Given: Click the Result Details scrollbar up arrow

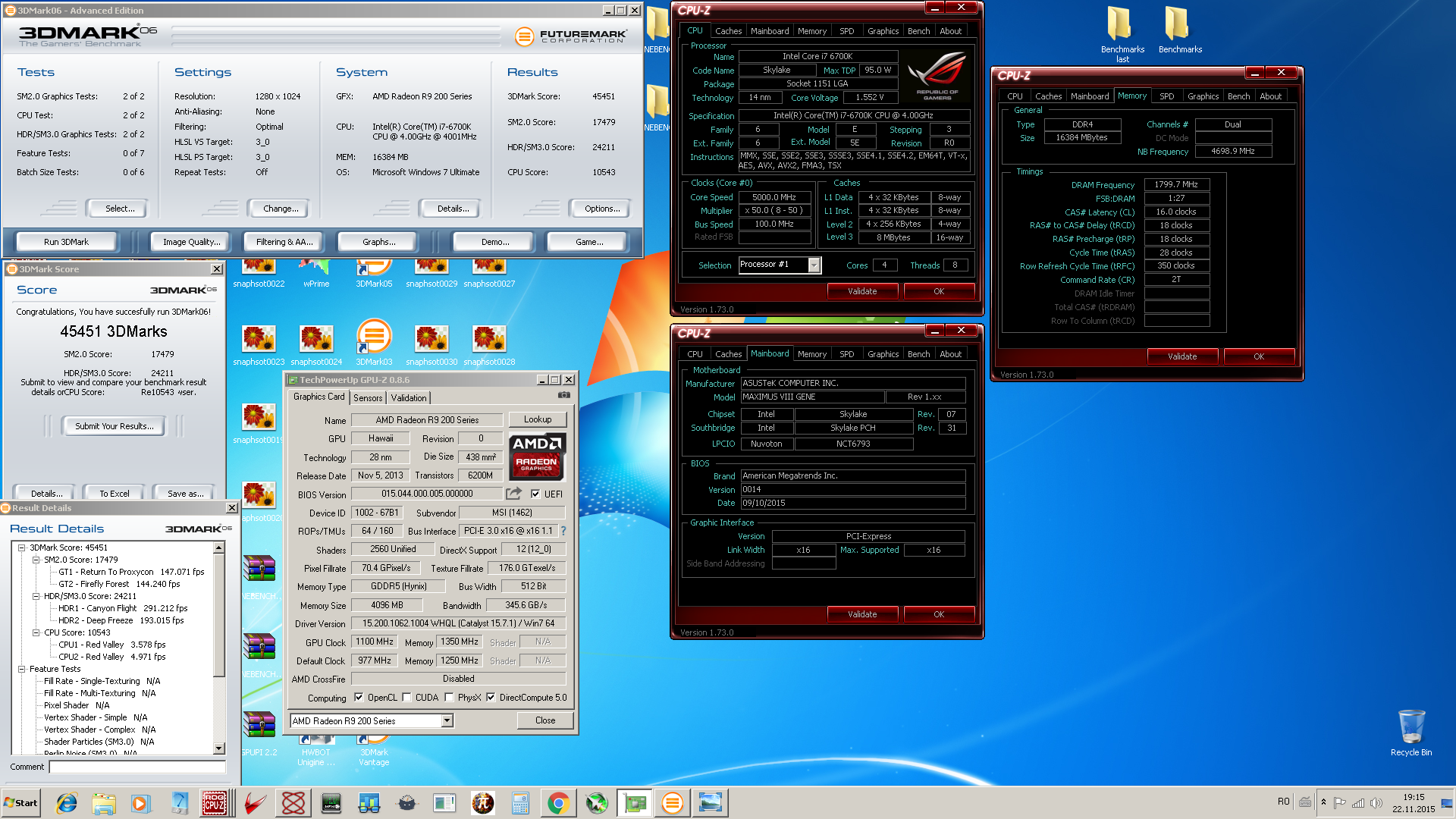Looking at the screenshot, I should (219, 548).
